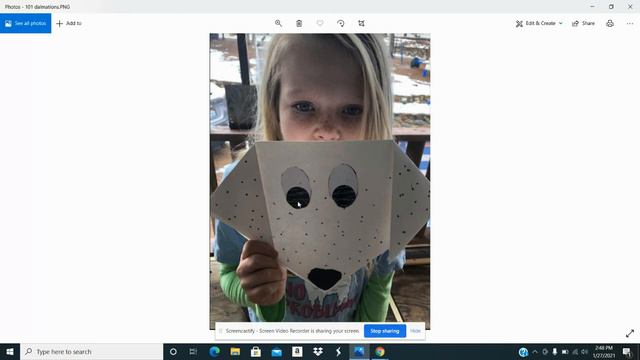The image size is (640, 360).
Task: Click the taskbar search box
Action: click(91, 351)
